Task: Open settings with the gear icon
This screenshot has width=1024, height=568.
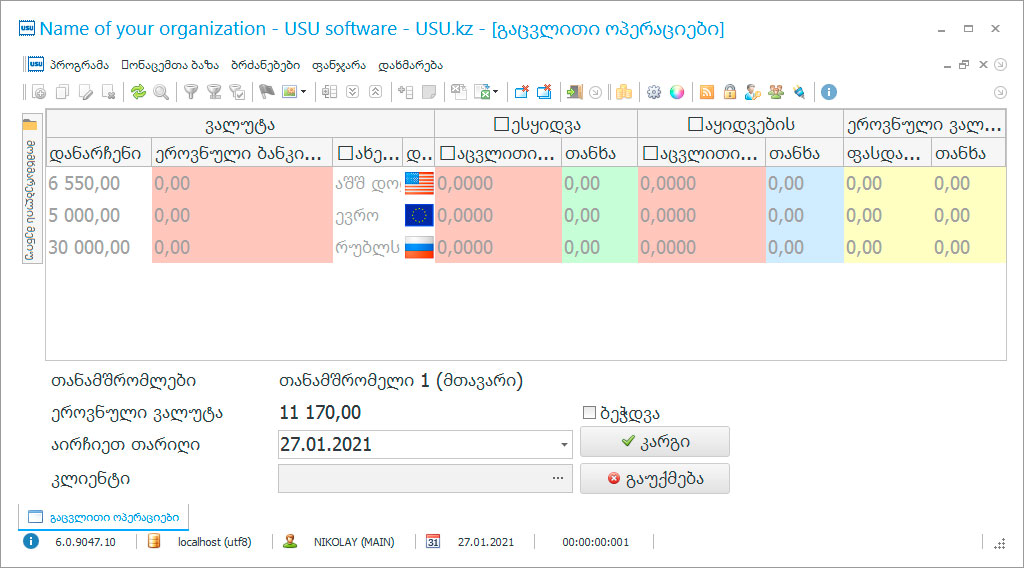Action: pyautogui.click(x=654, y=92)
